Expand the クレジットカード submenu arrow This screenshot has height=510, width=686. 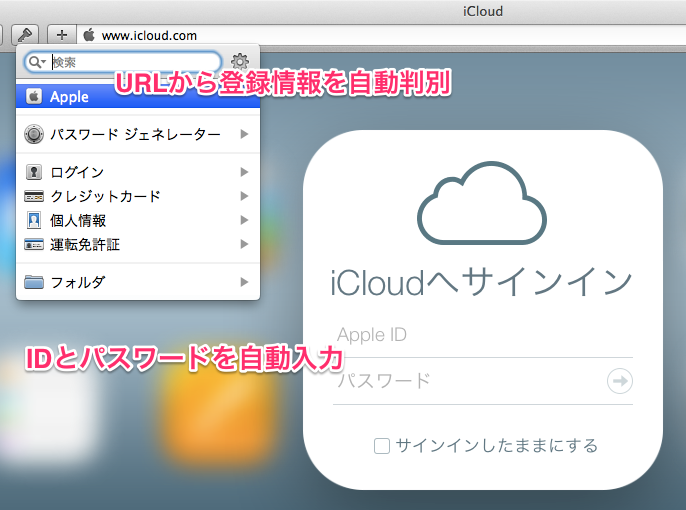[x=245, y=196]
